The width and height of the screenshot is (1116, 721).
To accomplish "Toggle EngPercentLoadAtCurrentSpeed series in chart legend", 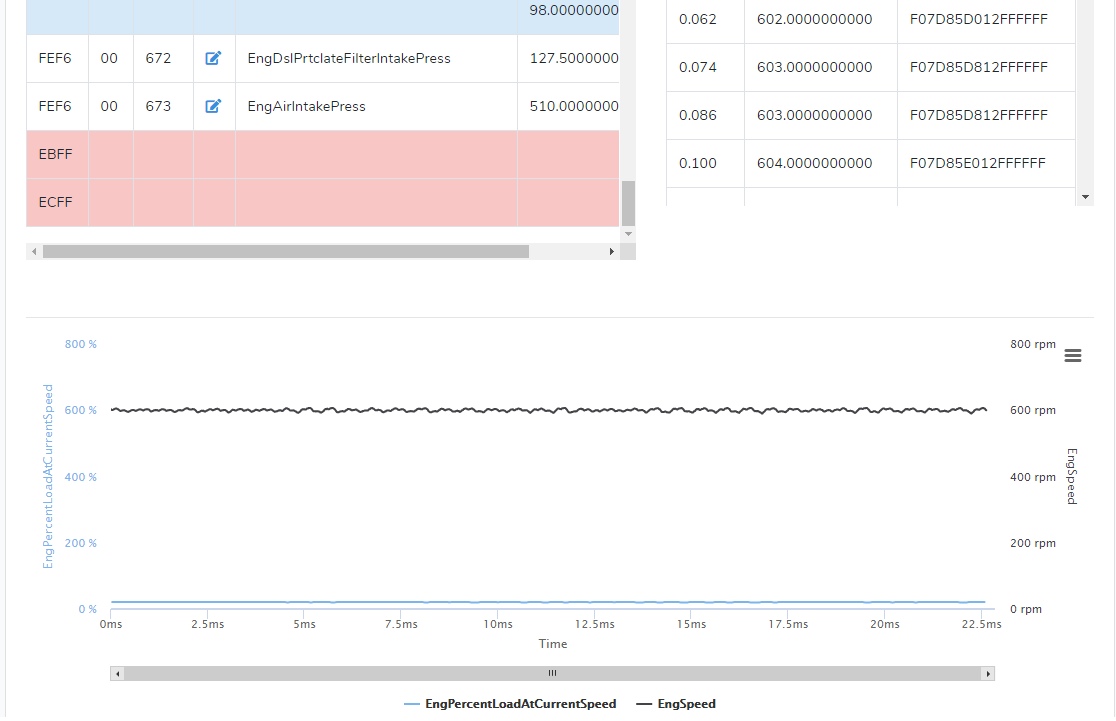I will [x=510, y=704].
